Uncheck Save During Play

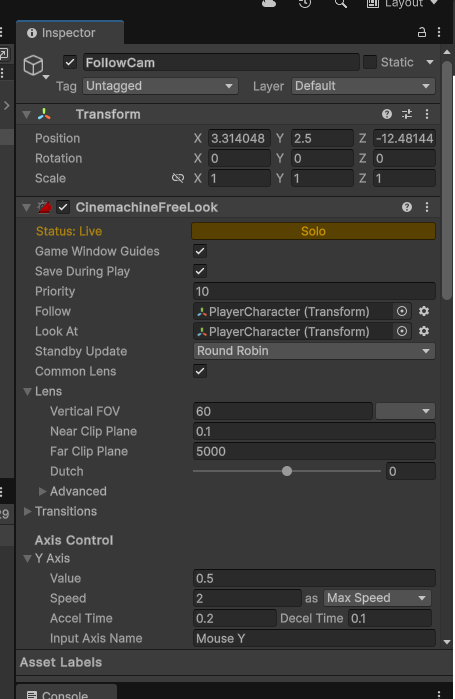(x=200, y=271)
